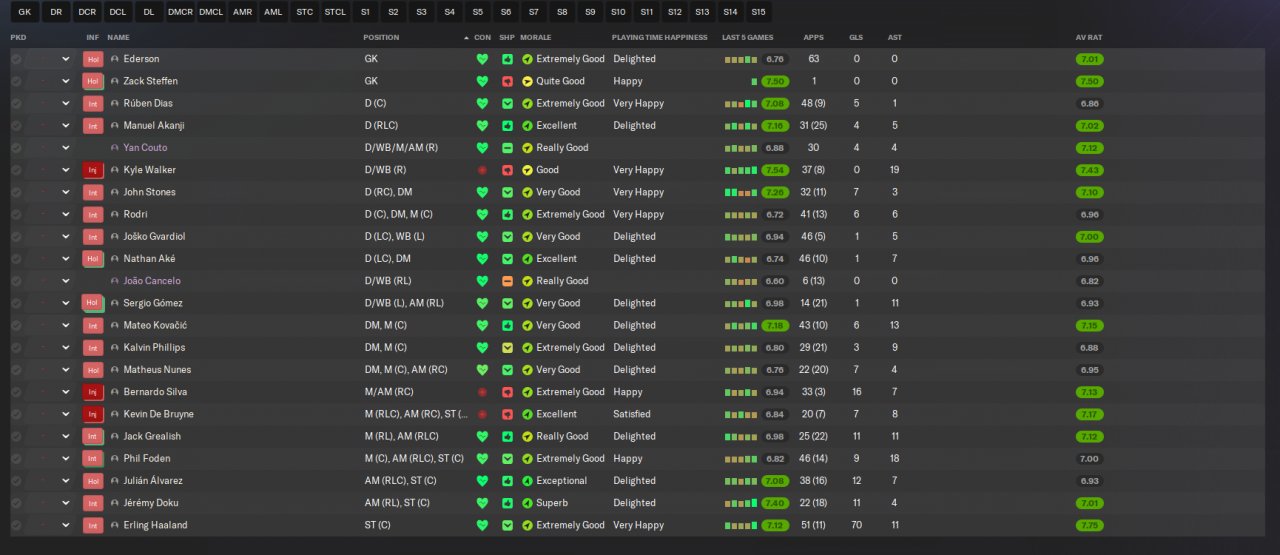1280x555 pixels.
Task: Tick the picked checkbox for Phil Foden
Action: point(16,458)
